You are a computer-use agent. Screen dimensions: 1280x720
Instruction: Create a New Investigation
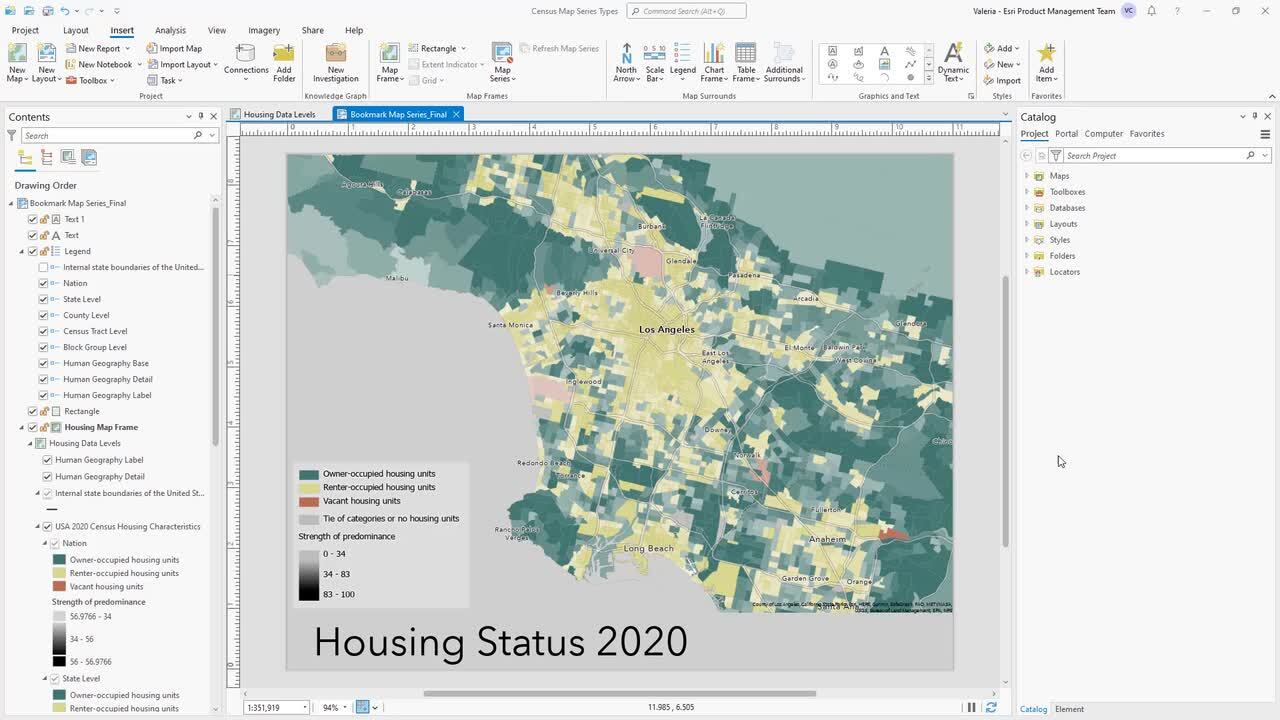[x=335, y=63]
